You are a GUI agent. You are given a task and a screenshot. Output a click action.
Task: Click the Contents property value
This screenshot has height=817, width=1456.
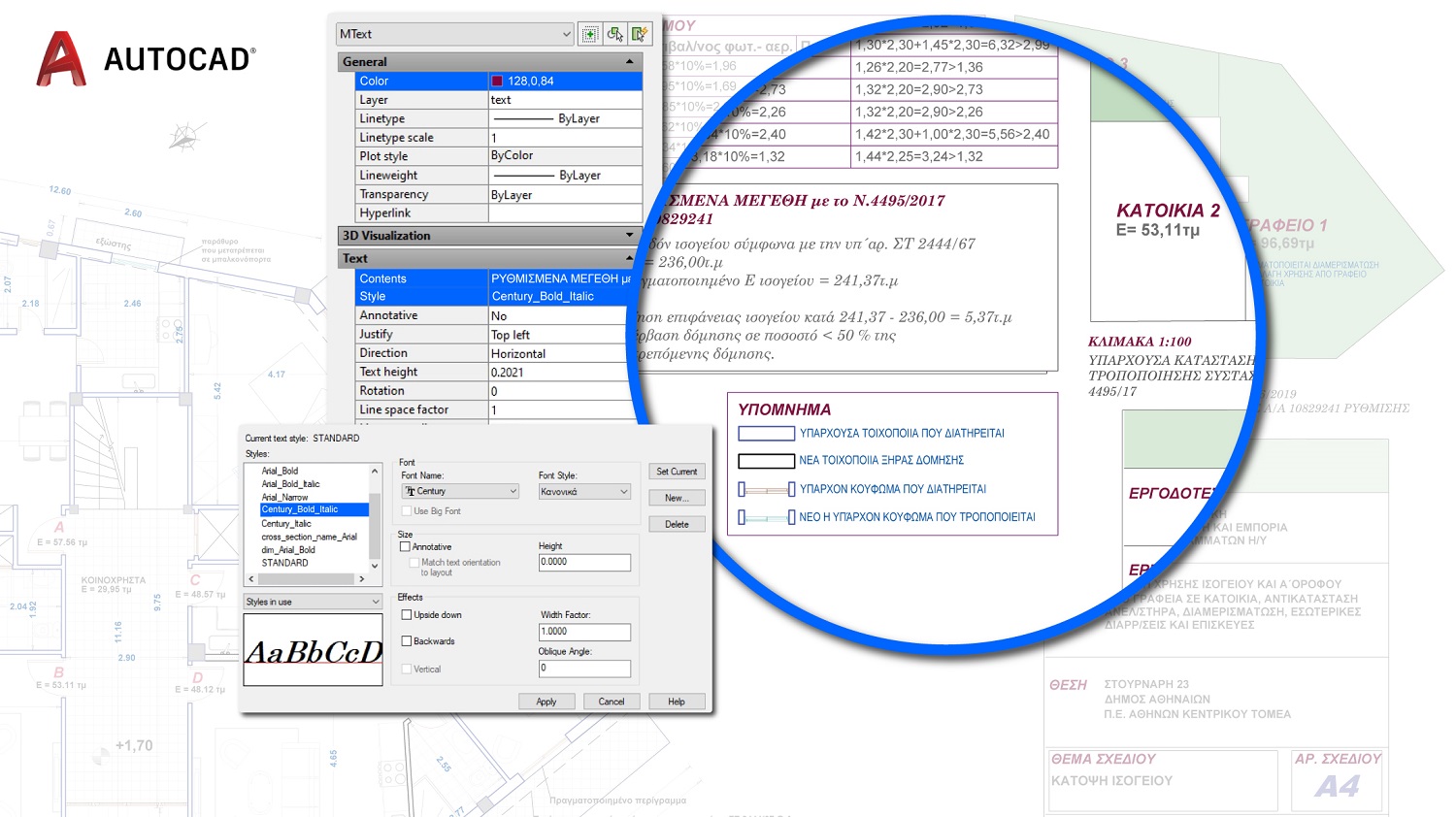[561, 278]
